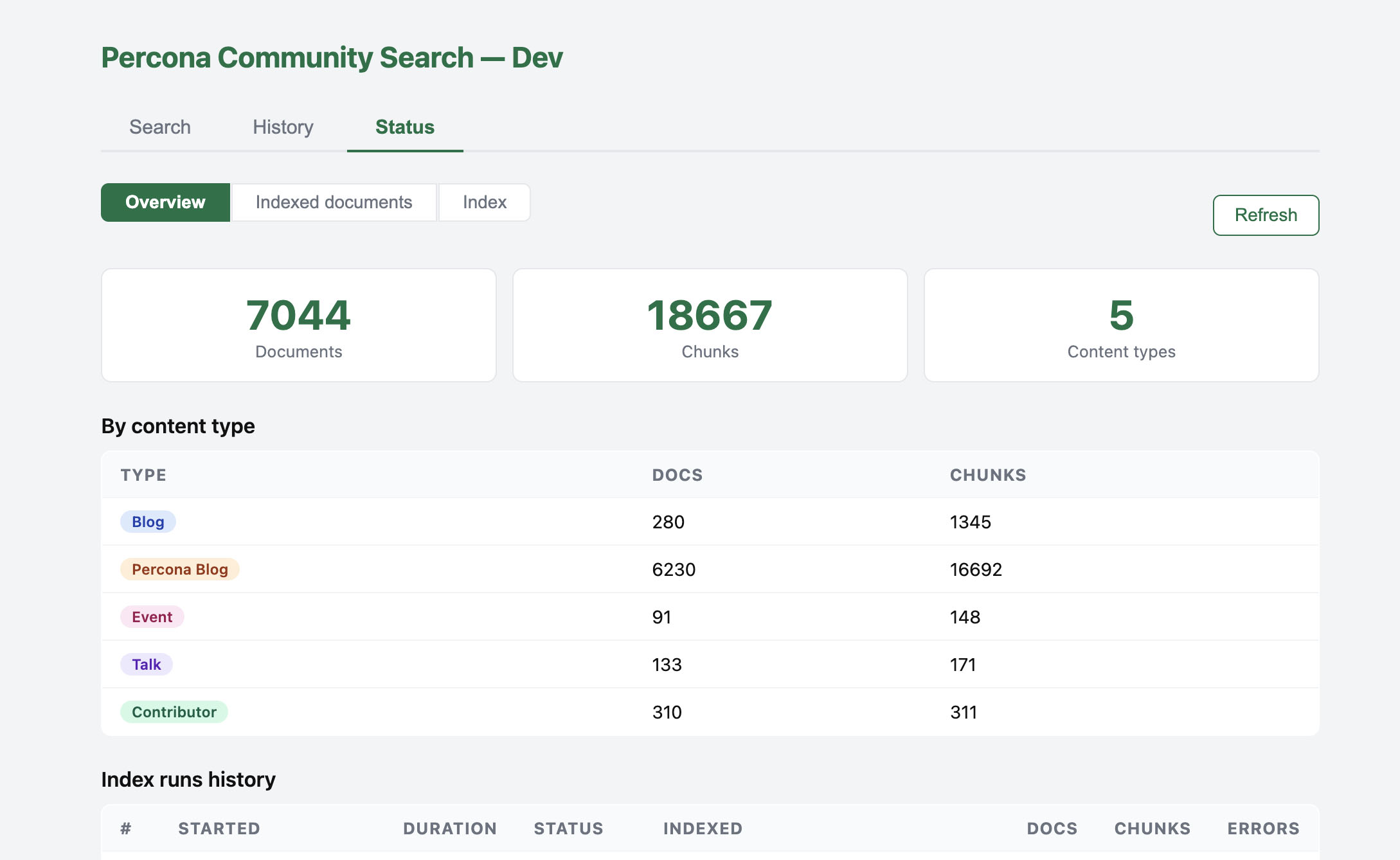
Task: Click the Blog docs value 280
Action: 669,522
